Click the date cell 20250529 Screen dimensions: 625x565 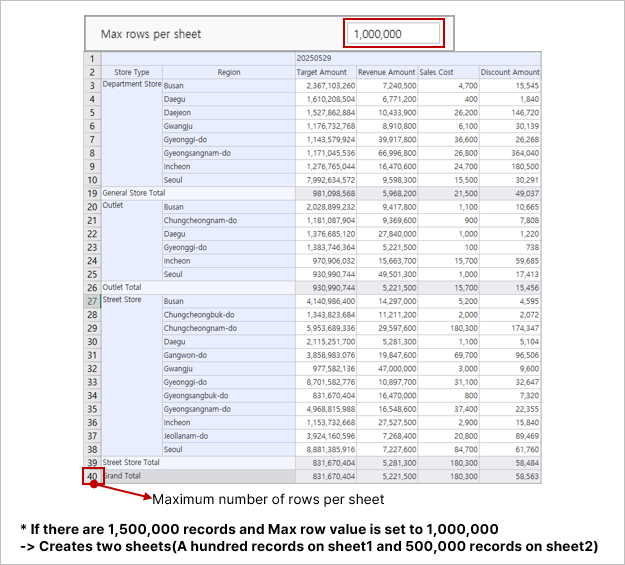point(418,58)
